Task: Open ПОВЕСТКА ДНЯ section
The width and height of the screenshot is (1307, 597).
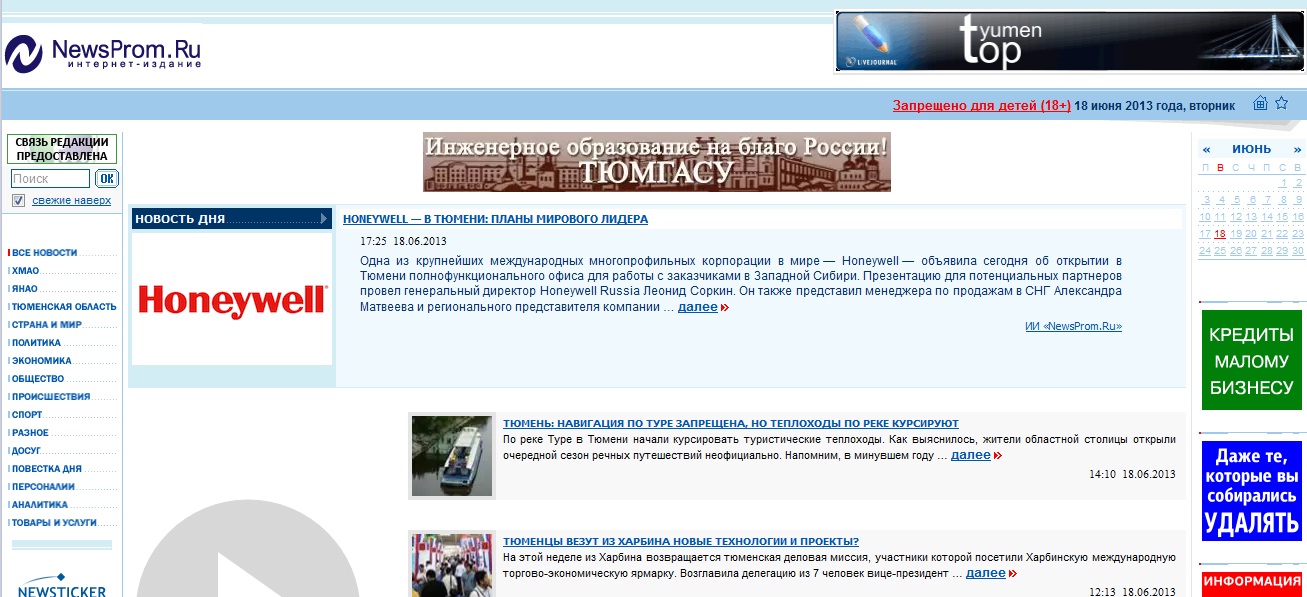Action: pyautogui.click(x=47, y=469)
